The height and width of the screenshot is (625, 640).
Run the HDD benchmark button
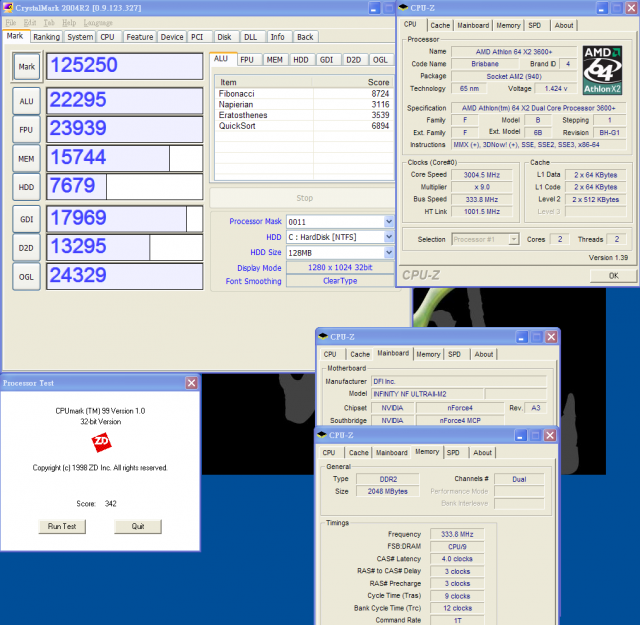[x=27, y=187]
